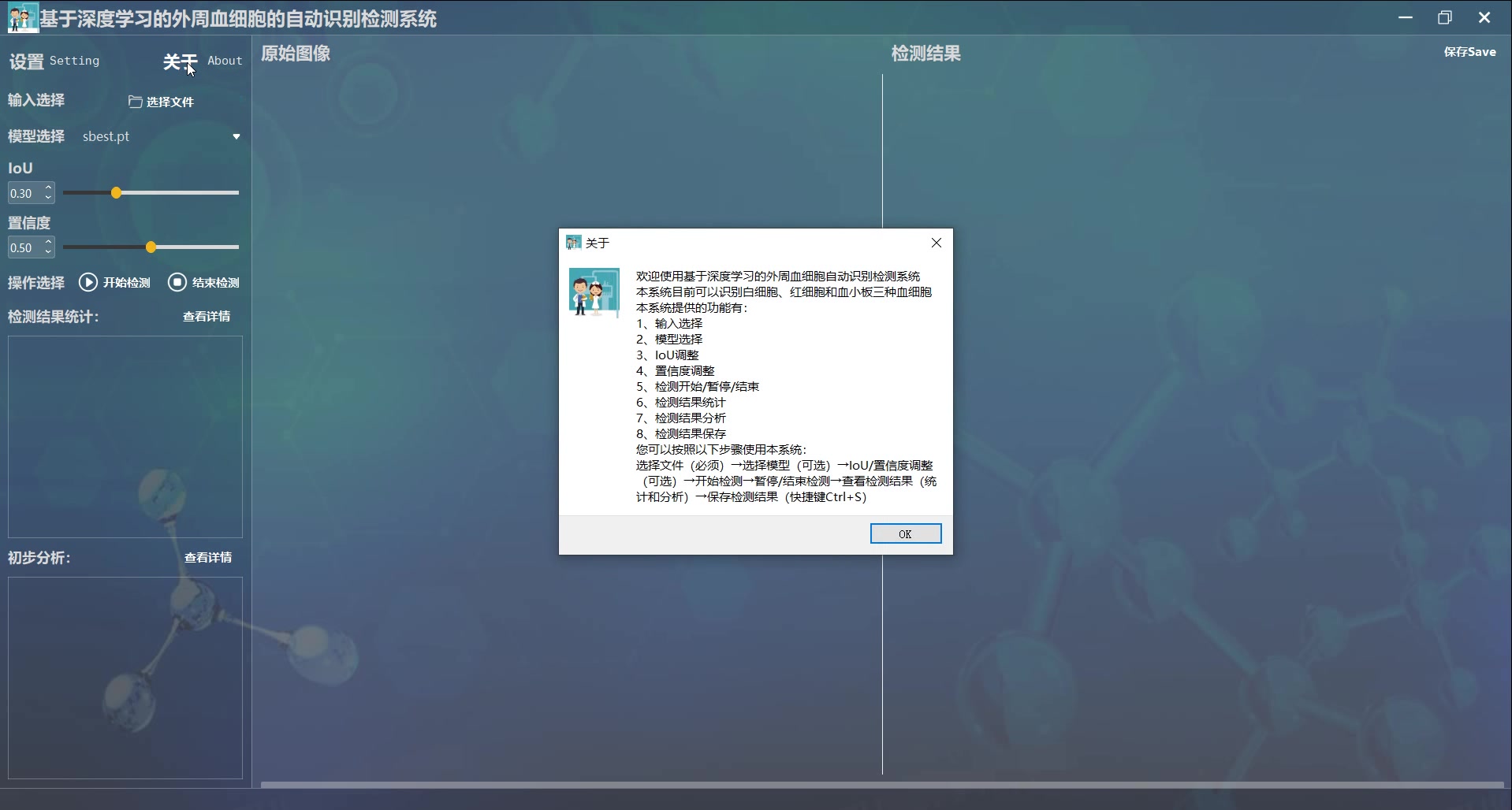This screenshot has width=1512, height=810.
Task: Open the 关于 About menu
Action: tap(202, 61)
